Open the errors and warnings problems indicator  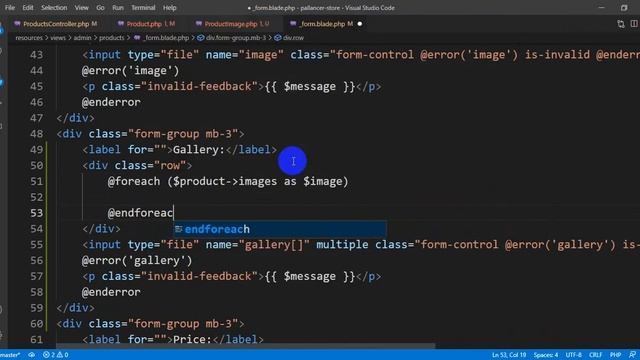(x=56, y=355)
